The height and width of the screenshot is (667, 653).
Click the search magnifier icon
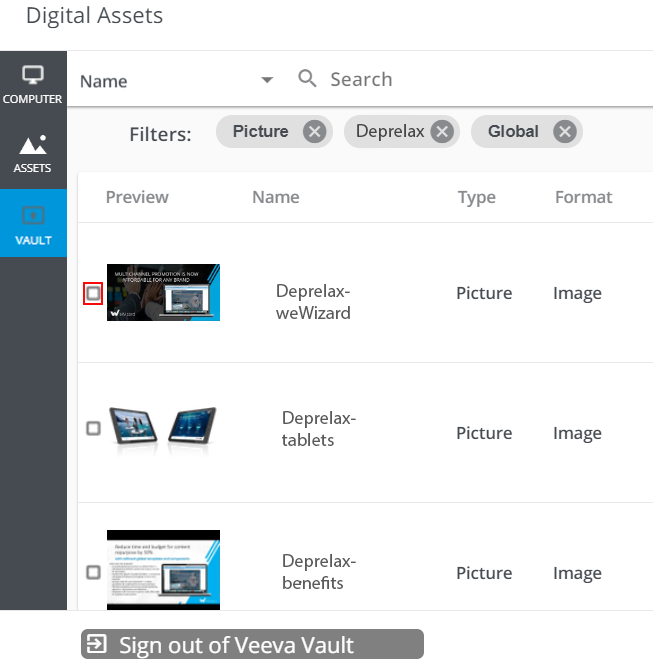pyautogui.click(x=308, y=79)
